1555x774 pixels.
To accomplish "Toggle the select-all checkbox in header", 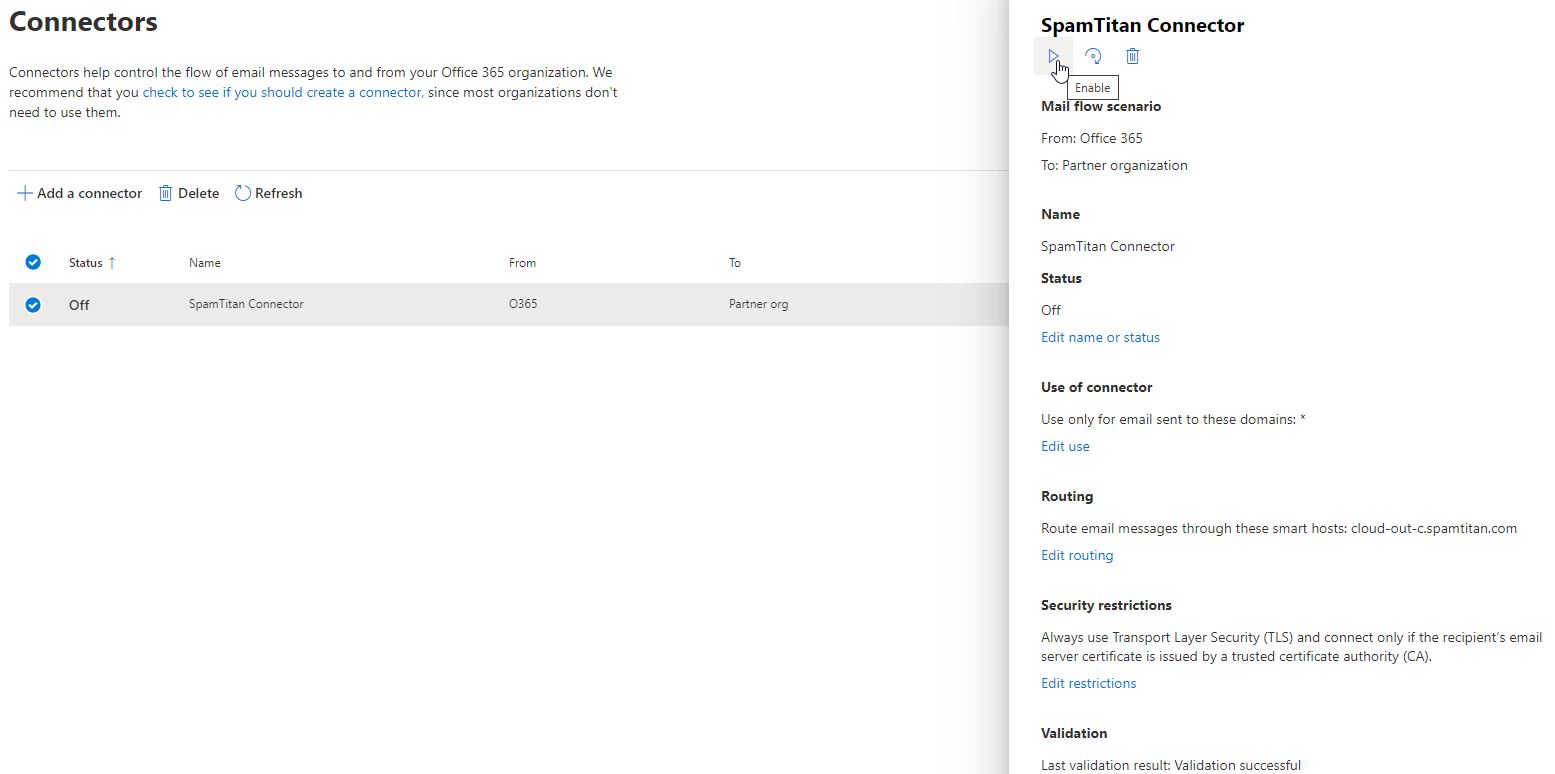I will [x=33, y=262].
